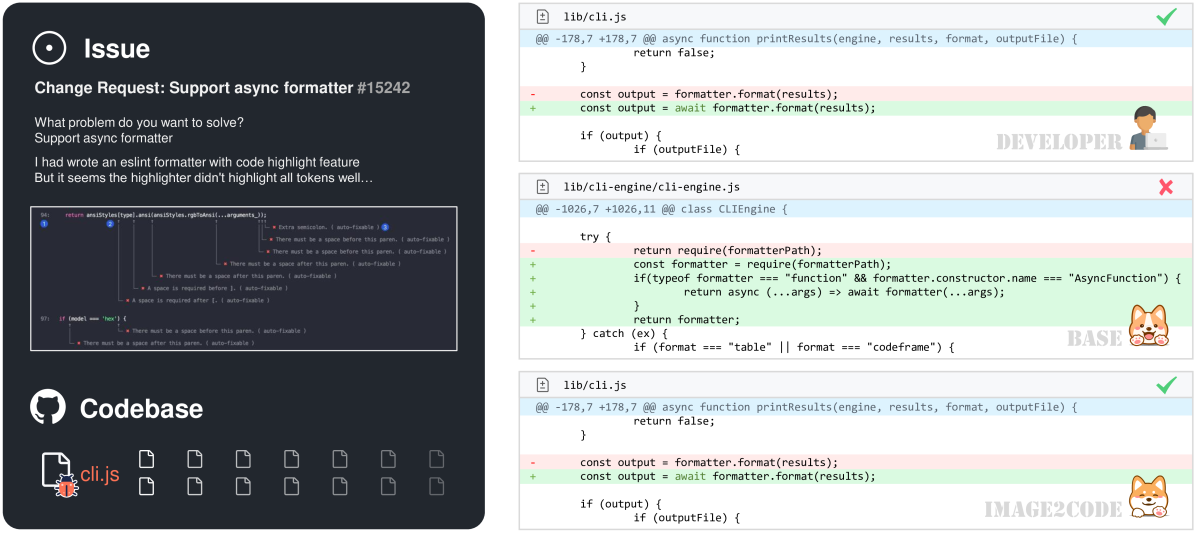
Task: Expand diff icon beside lib/cli-engine/cli-engine.js
Action: (x=542, y=187)
